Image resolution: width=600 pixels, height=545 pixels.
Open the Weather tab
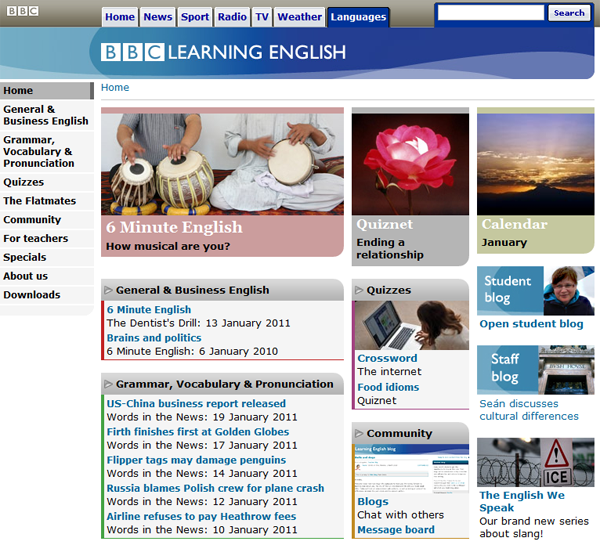tap(300, 17)
